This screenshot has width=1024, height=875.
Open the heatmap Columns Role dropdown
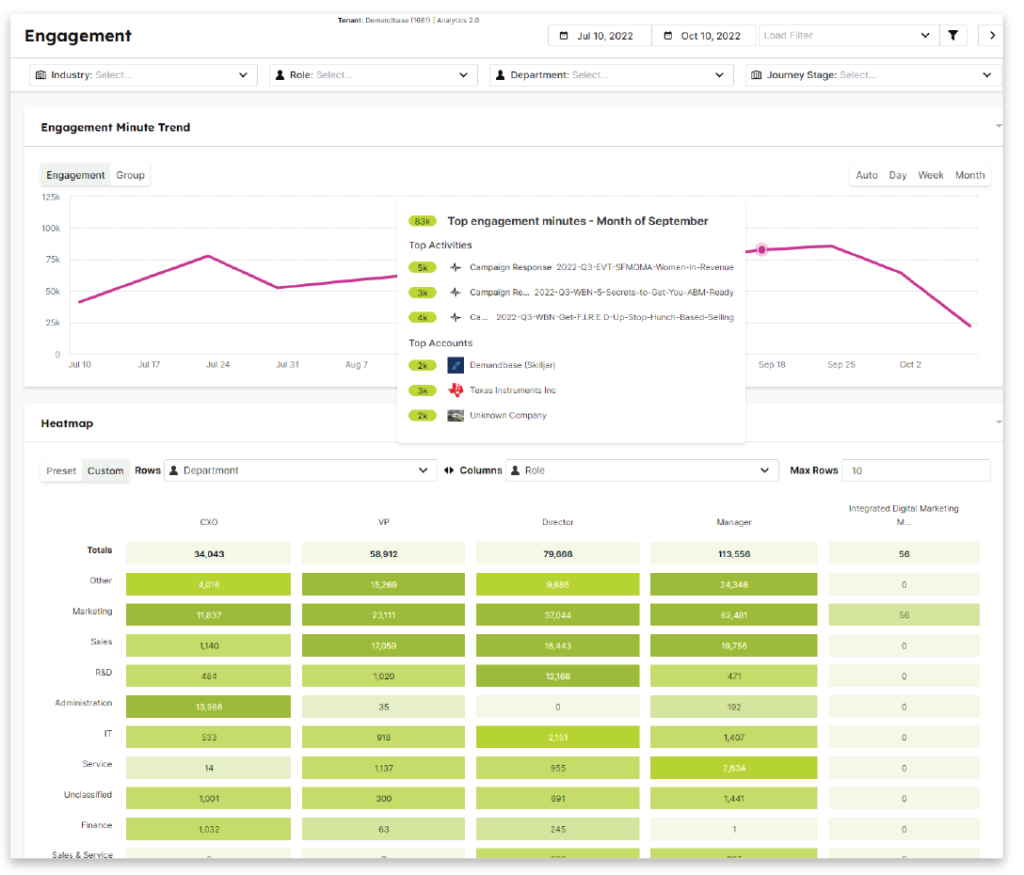tap(641, 470)
